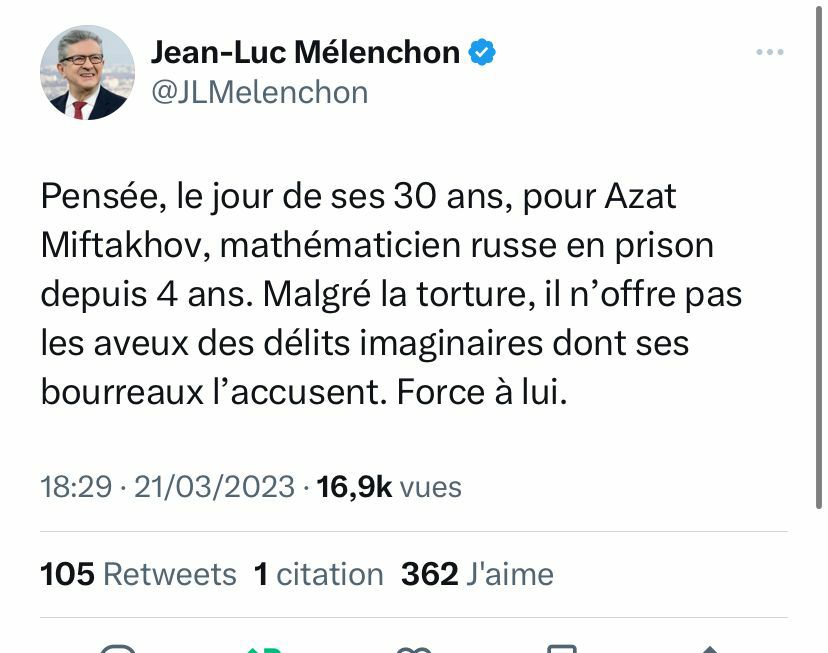Click the 18:29 timestamp
Viewport: 828px width, 653px height.
click(x=76, y=486)
